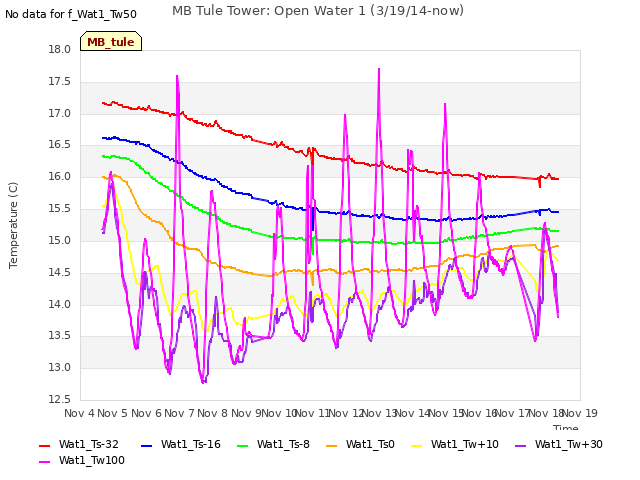Screen dimensions: 640x480
Task: Select the Wat1_Tw100 legend label
Action: 92,460
